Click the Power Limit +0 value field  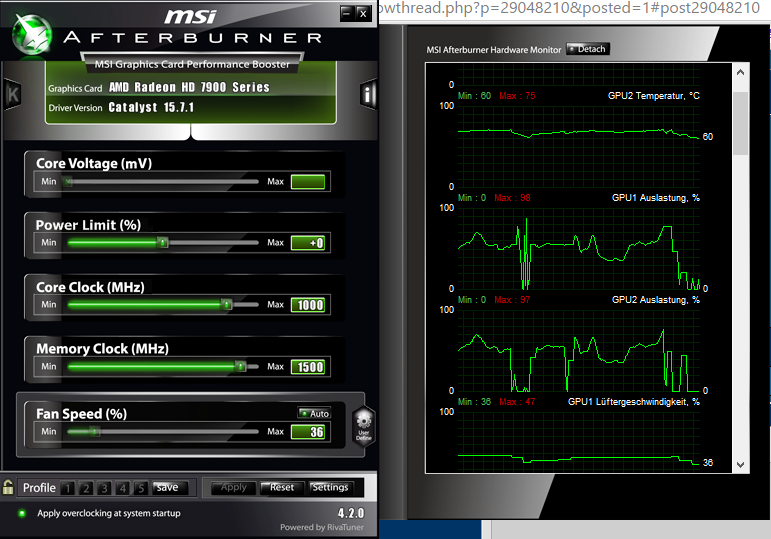coord(308,243)
